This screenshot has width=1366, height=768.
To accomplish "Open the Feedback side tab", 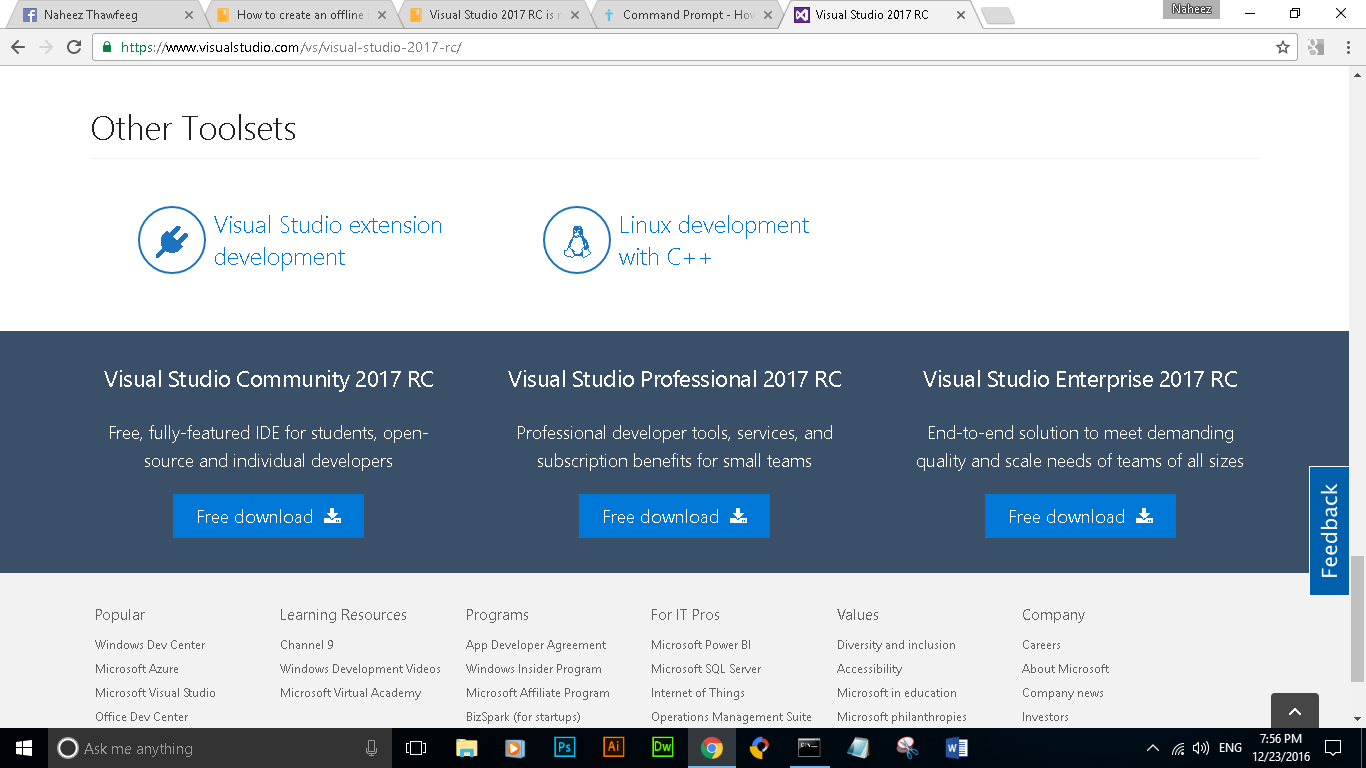I will click(1329, 531).
